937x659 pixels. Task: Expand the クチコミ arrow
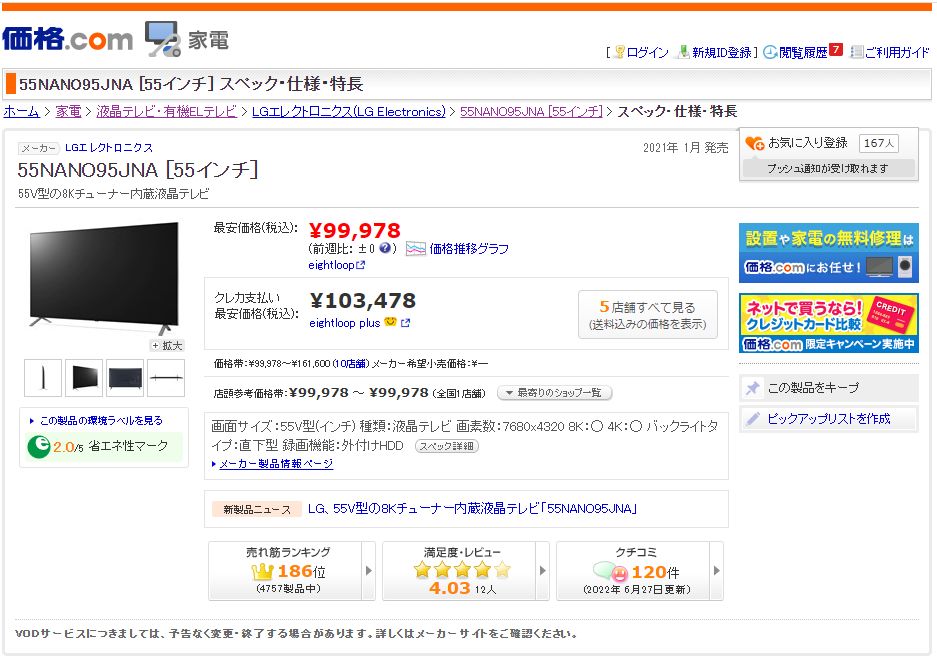point(716,571)
